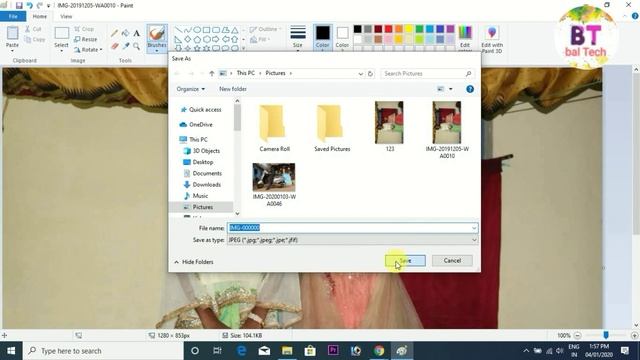Open Desktop in navigation pane
The width and height of the screenshot is (640, 360).
[198, 162]
